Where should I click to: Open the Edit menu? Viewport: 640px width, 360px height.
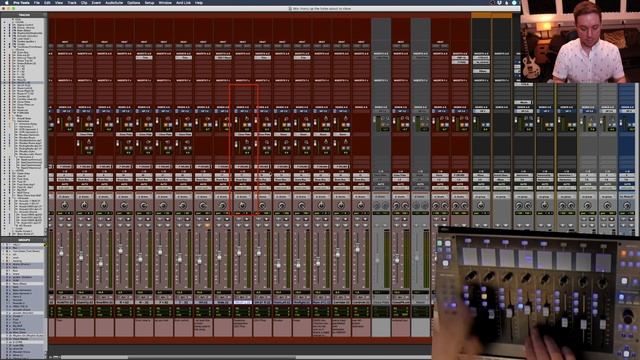(x=47, y=2)
